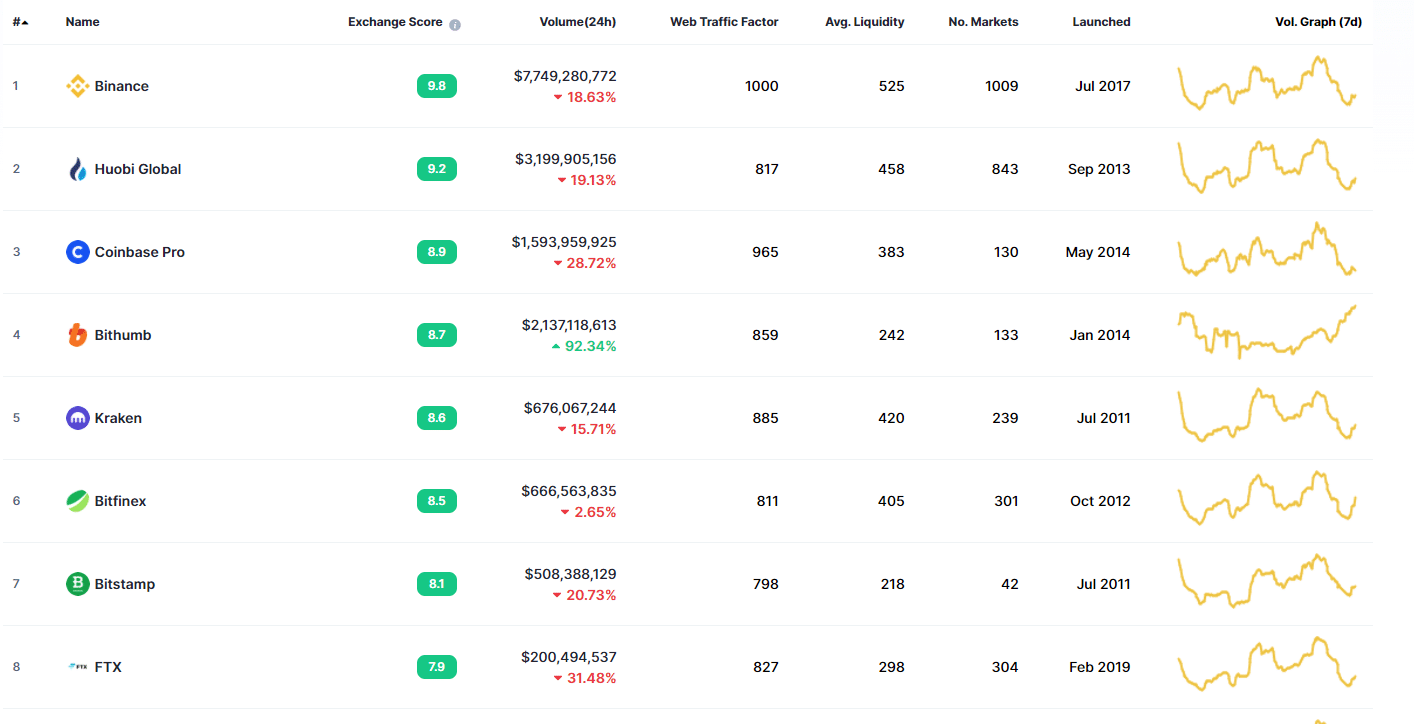The height and width of the screenshot is (724, 1414).
Task: Sort by Web Traffic Factor column
Action: click(723, 22)
